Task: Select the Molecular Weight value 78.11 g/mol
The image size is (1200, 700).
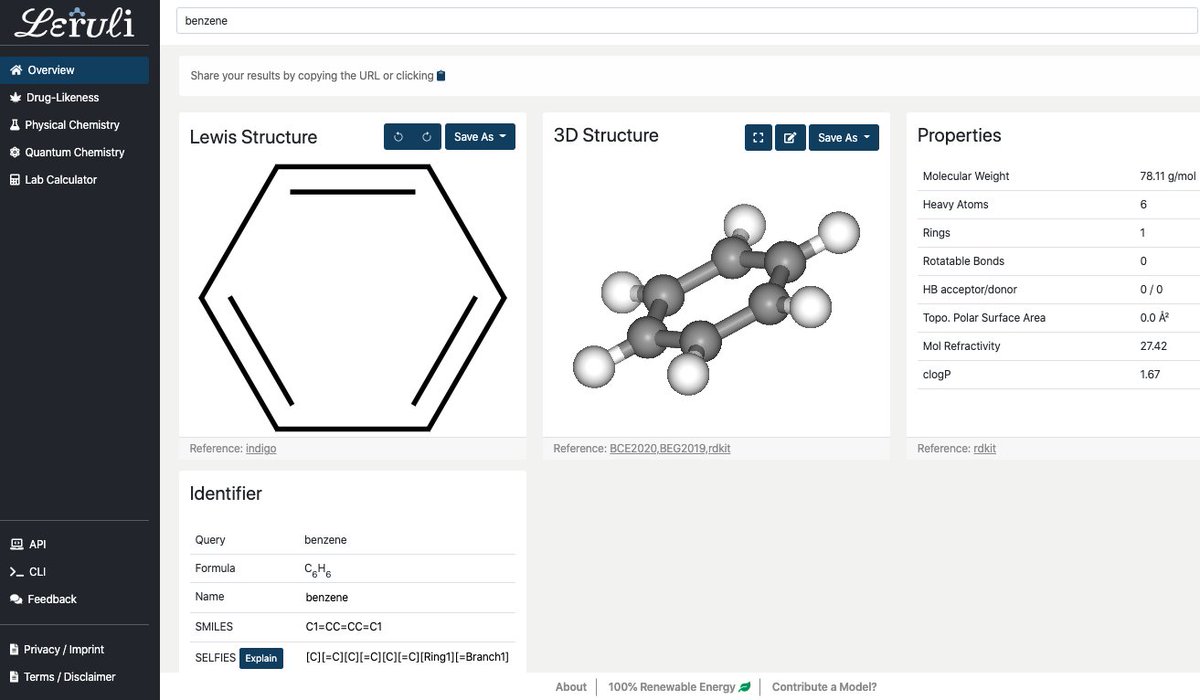Action: (x=1168, y=176)
